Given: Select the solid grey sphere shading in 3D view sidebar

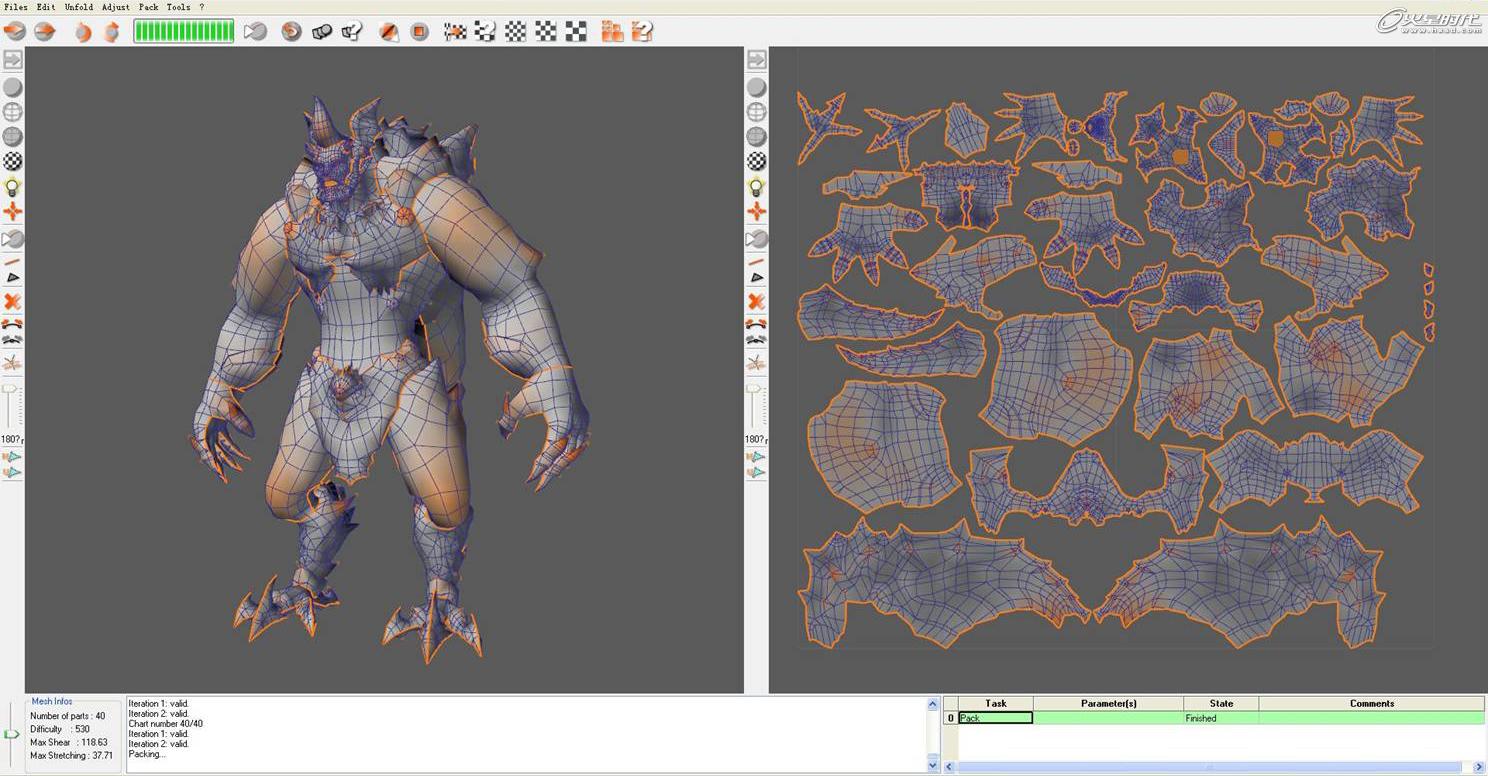Looking at the screenshot, I should pyautogui.click(x=13, y=87).
